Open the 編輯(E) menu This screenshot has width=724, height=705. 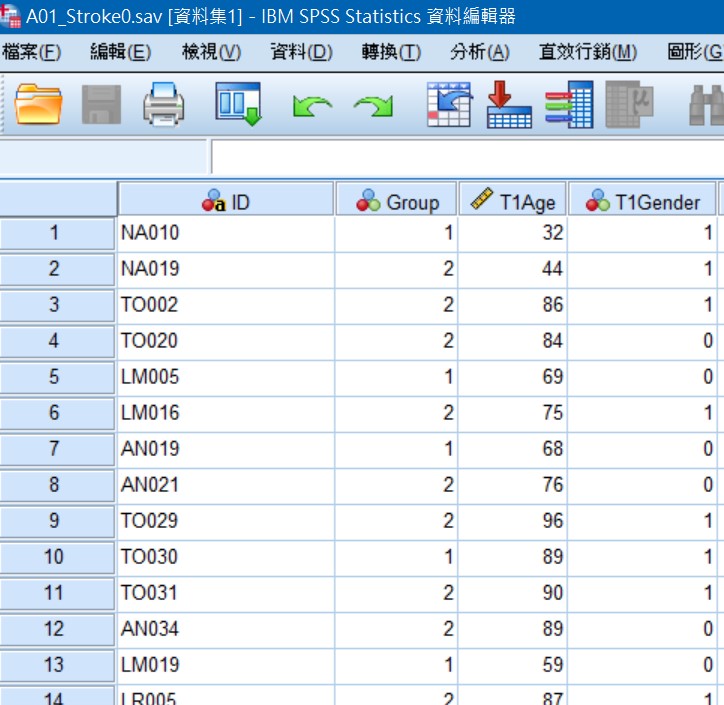120,52
